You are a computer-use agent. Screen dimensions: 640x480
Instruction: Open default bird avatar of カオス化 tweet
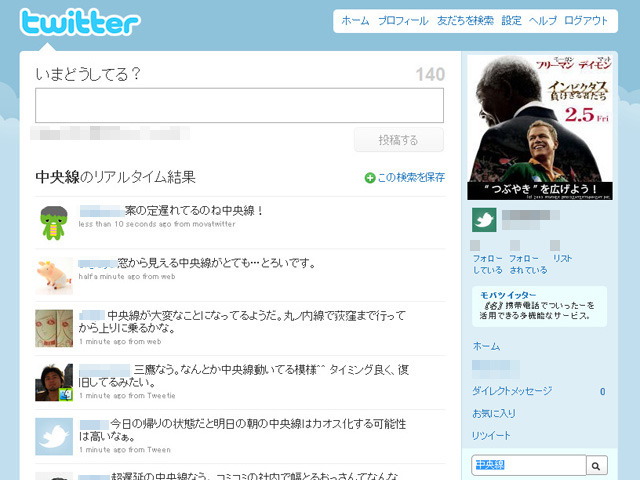[x=54, y=436]
